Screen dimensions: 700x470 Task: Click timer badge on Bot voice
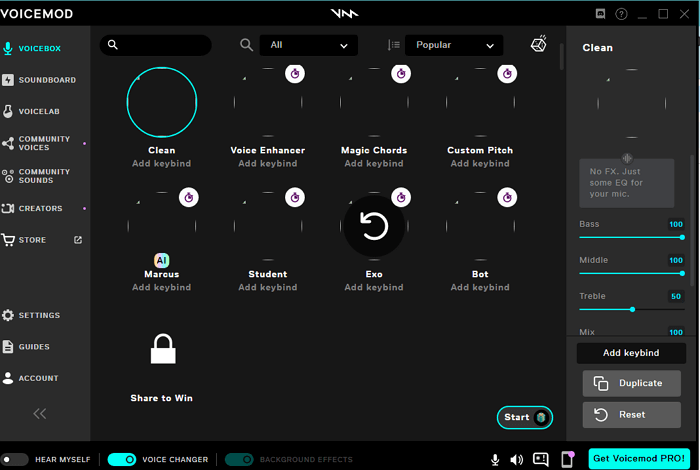pyautogui.click(x=507, y=197)
